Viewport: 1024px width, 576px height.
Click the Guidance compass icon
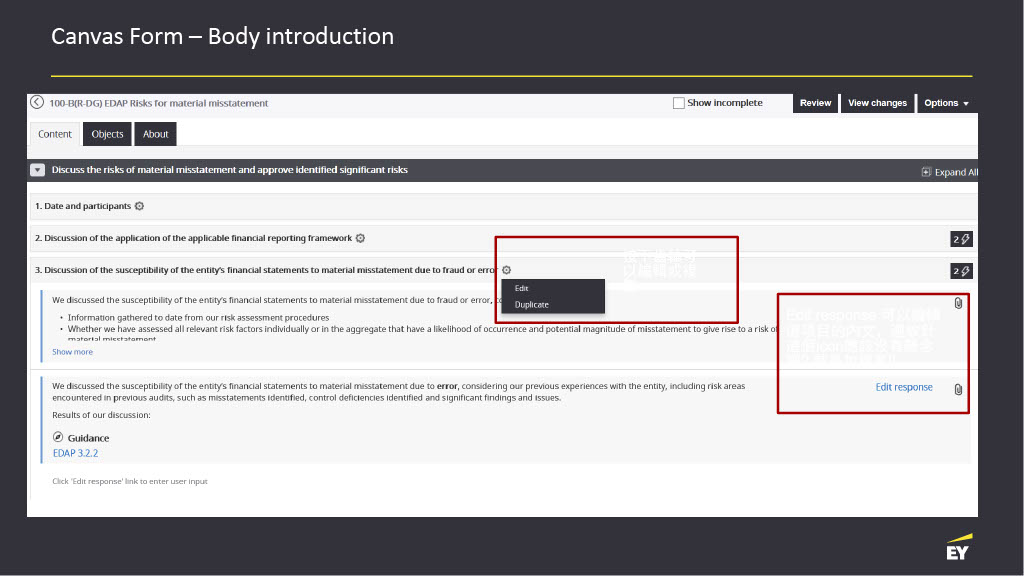[x=58, y=437]
